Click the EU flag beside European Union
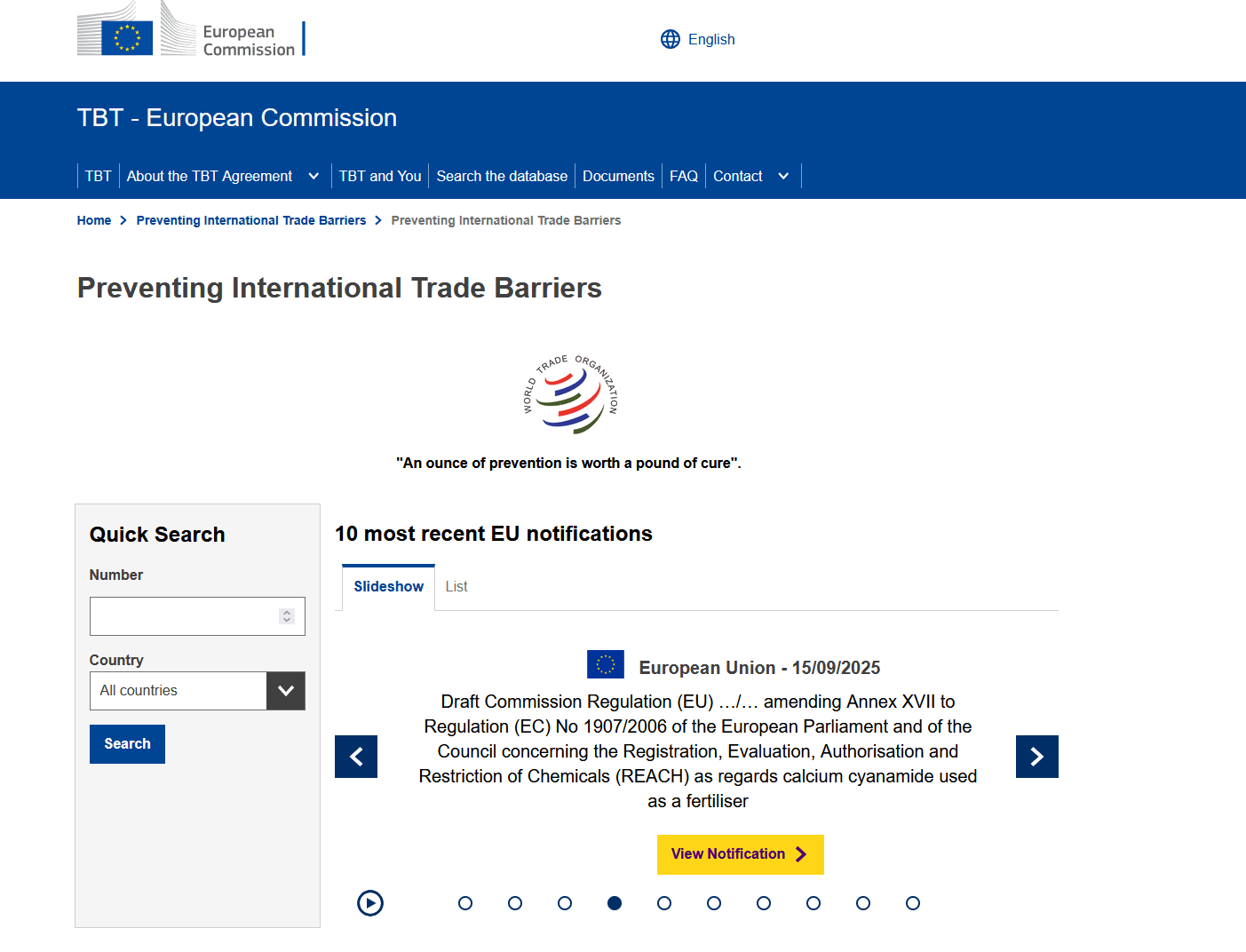1246x952 pixels. [606, 664]
